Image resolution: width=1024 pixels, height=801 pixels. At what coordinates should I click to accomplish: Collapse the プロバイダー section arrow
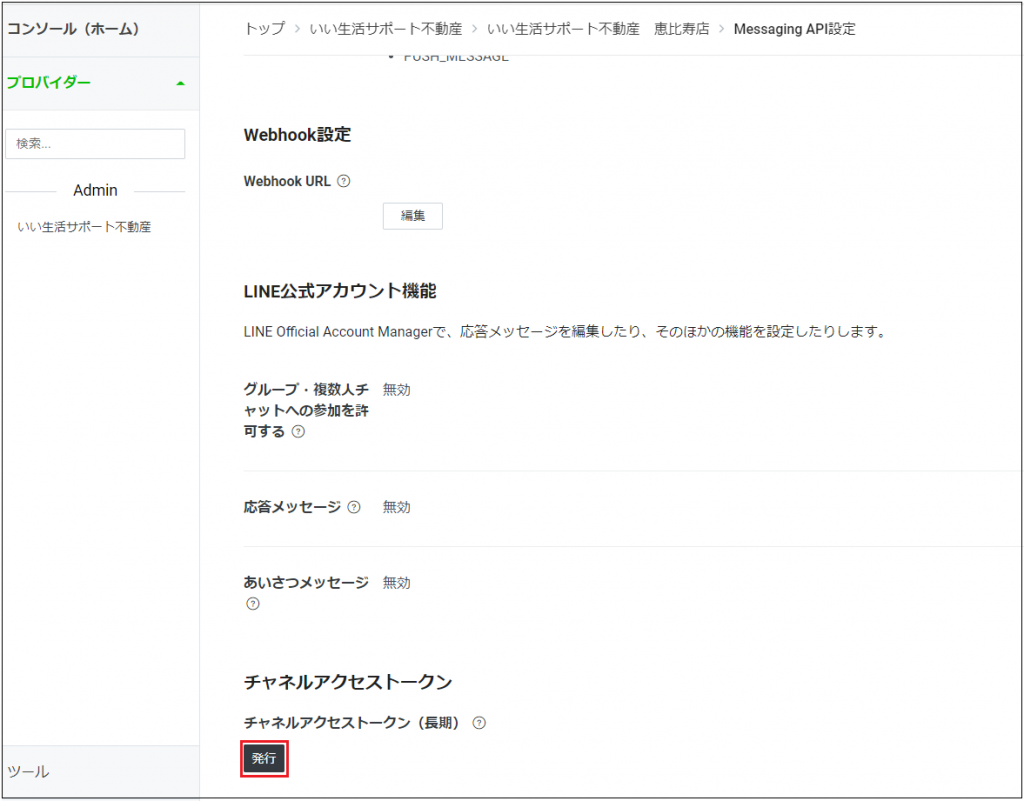(181, 84)
